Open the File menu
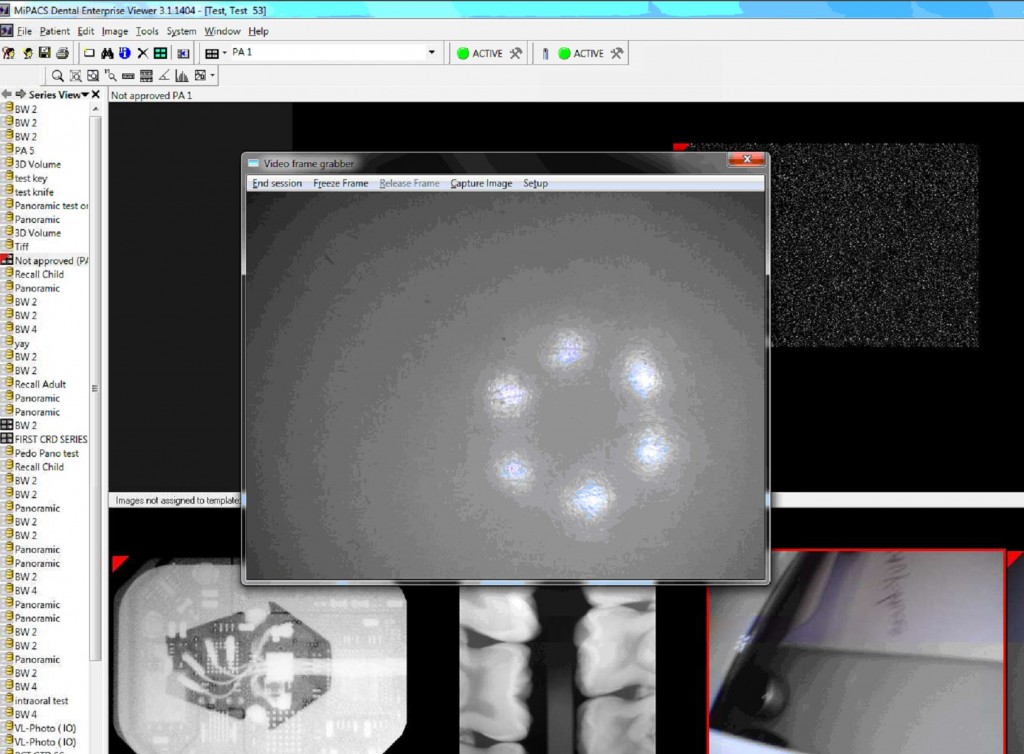Viewport: 1024px width, 754px height. click(24, 31)
